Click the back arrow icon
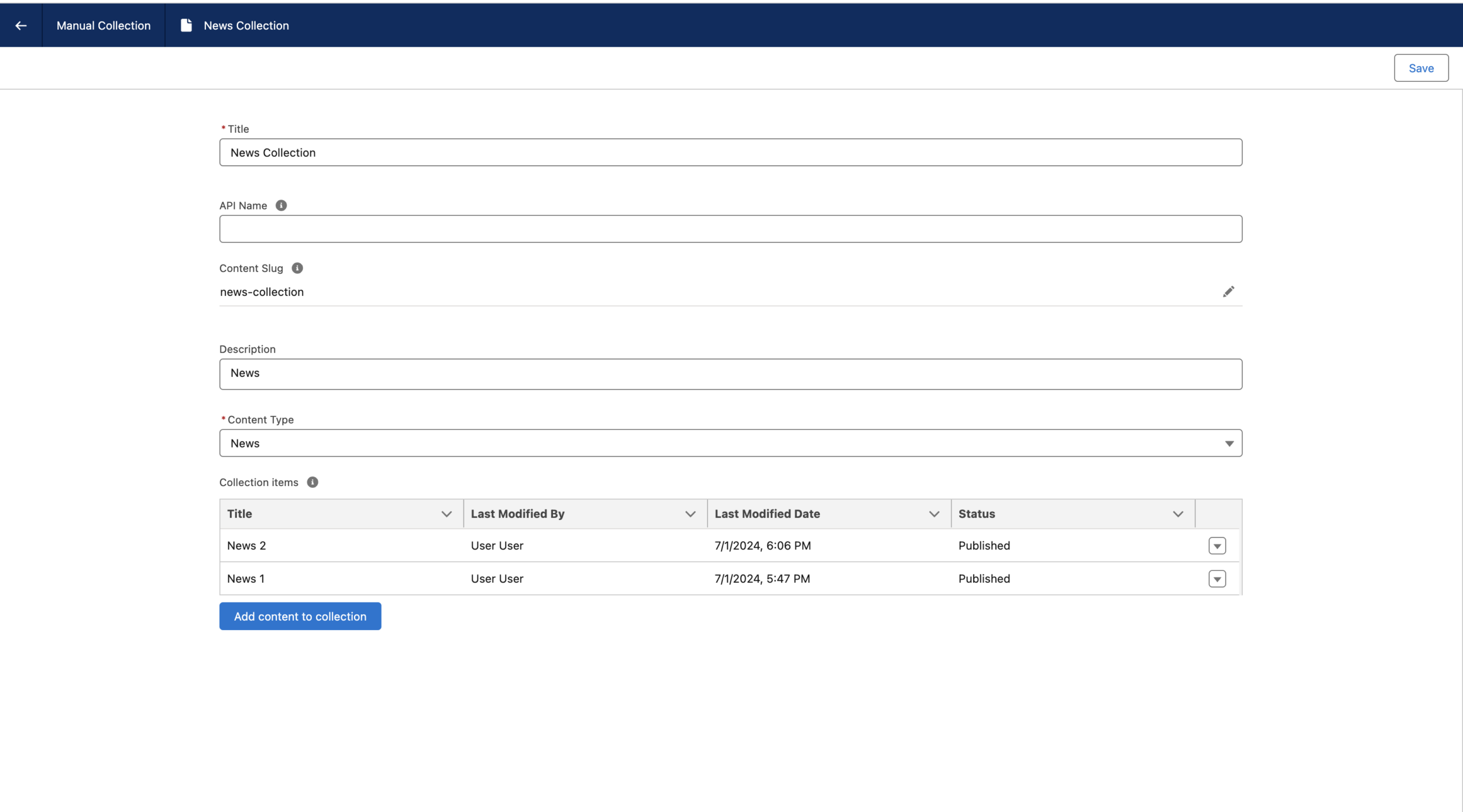Screen dimensions: 1463x812 pyautogui.click(x=21, y=25)
